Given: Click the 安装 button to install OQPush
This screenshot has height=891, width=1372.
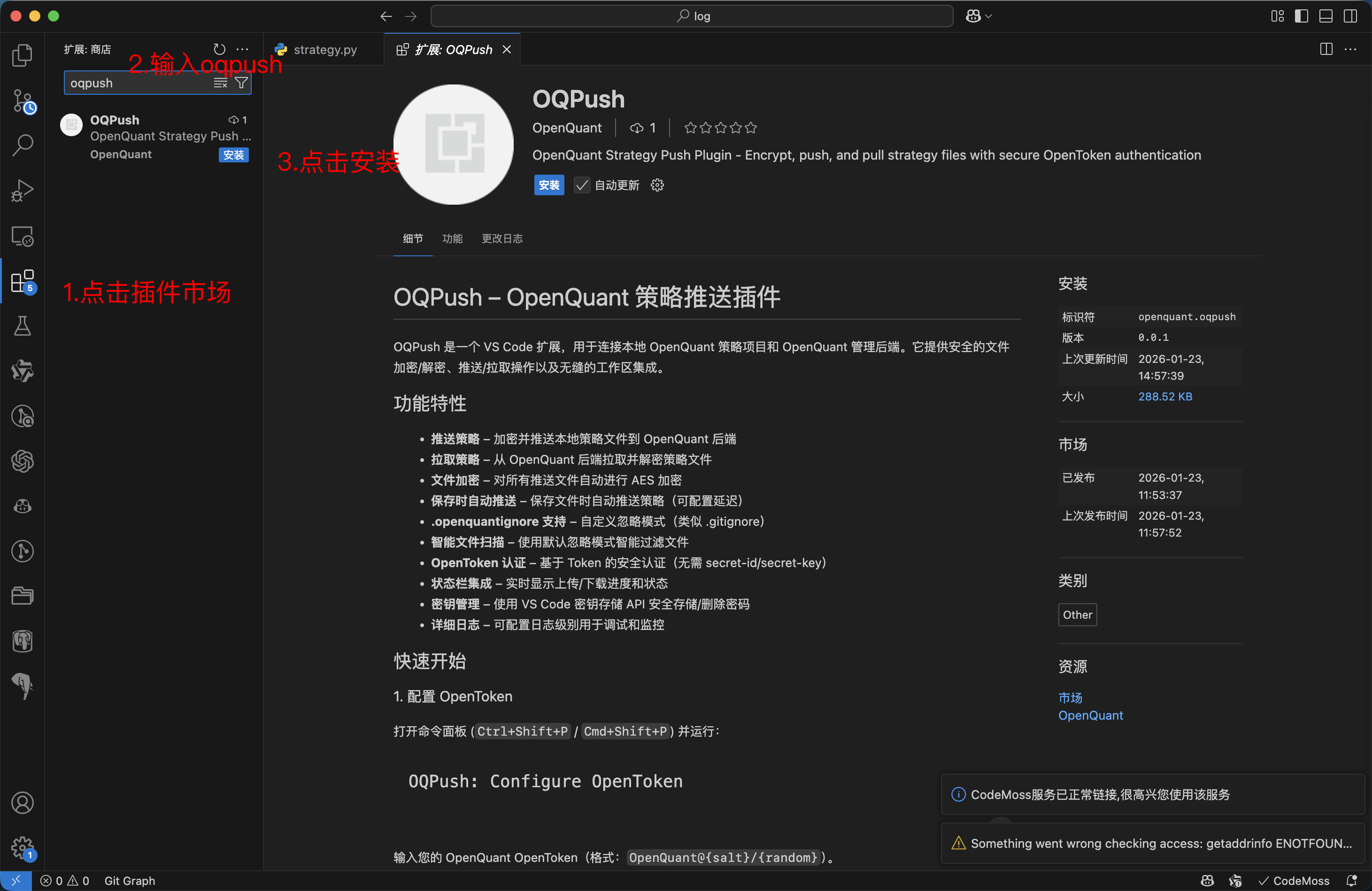Looking at the screenshot, I should pyautogui.click(x=548, y=185).
